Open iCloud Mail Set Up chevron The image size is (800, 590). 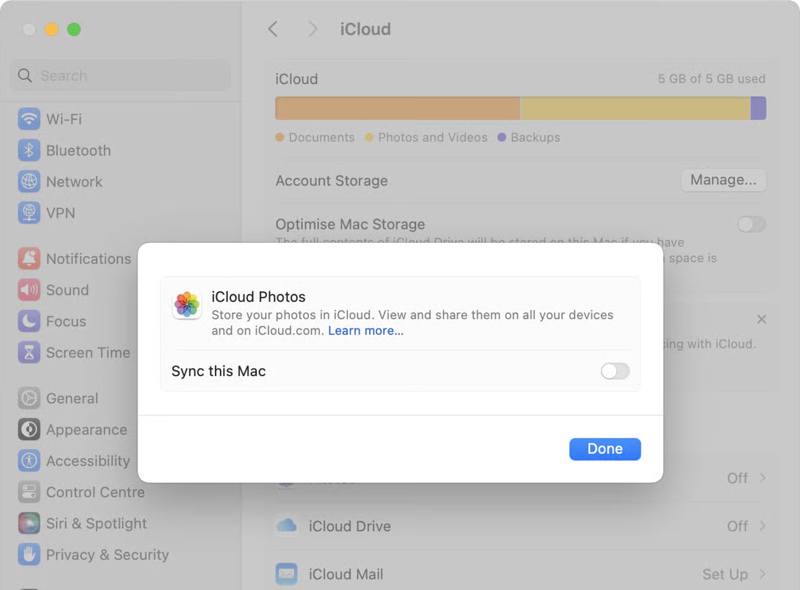pos(762,574)
